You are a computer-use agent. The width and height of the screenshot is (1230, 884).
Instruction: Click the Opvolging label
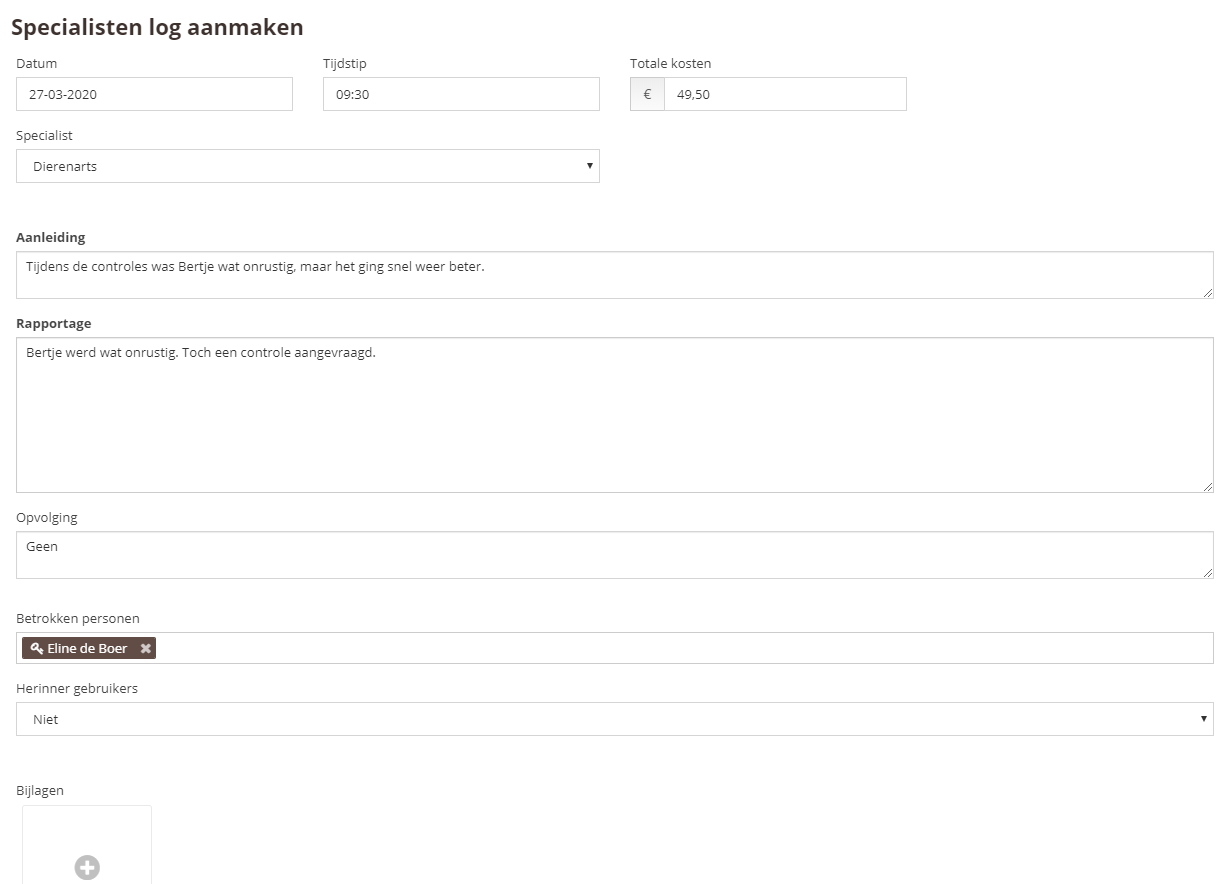coord(47,518)
